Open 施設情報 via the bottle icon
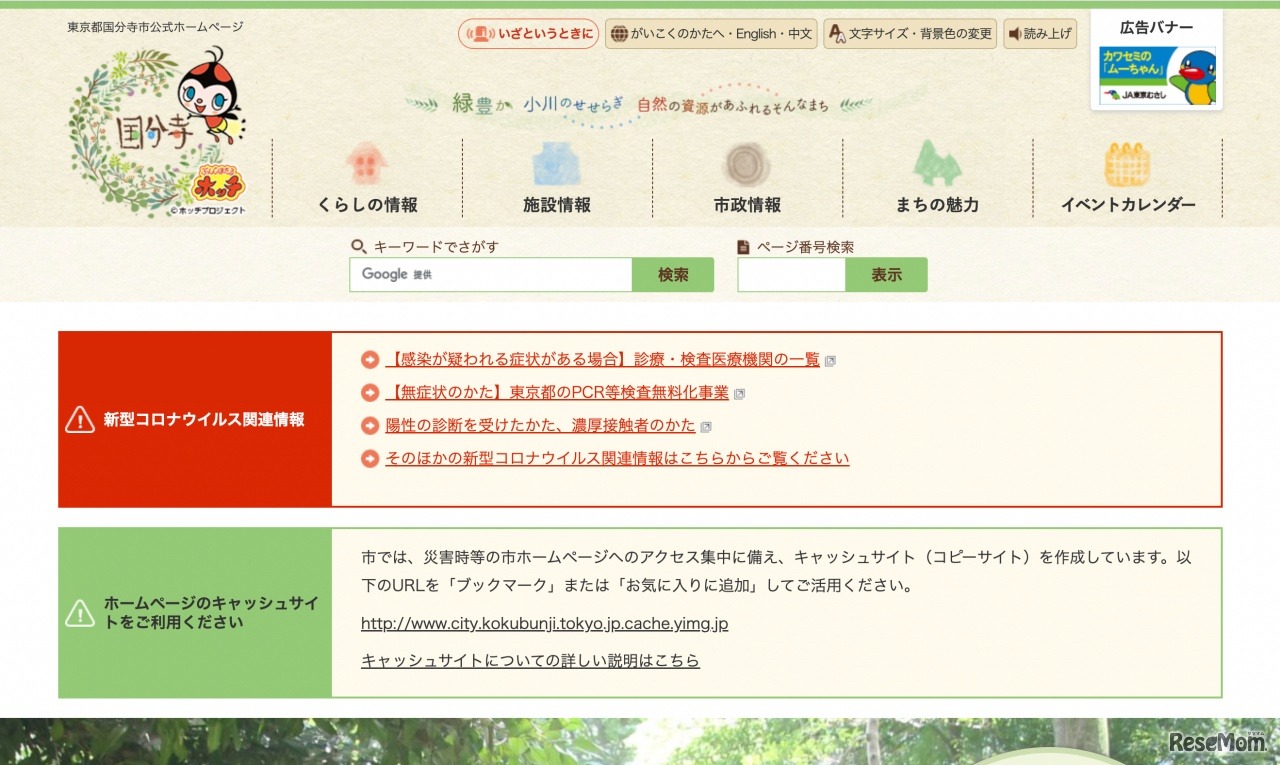Image resolution: width=1280 pixels, height=765 pixels. point(557,163)
